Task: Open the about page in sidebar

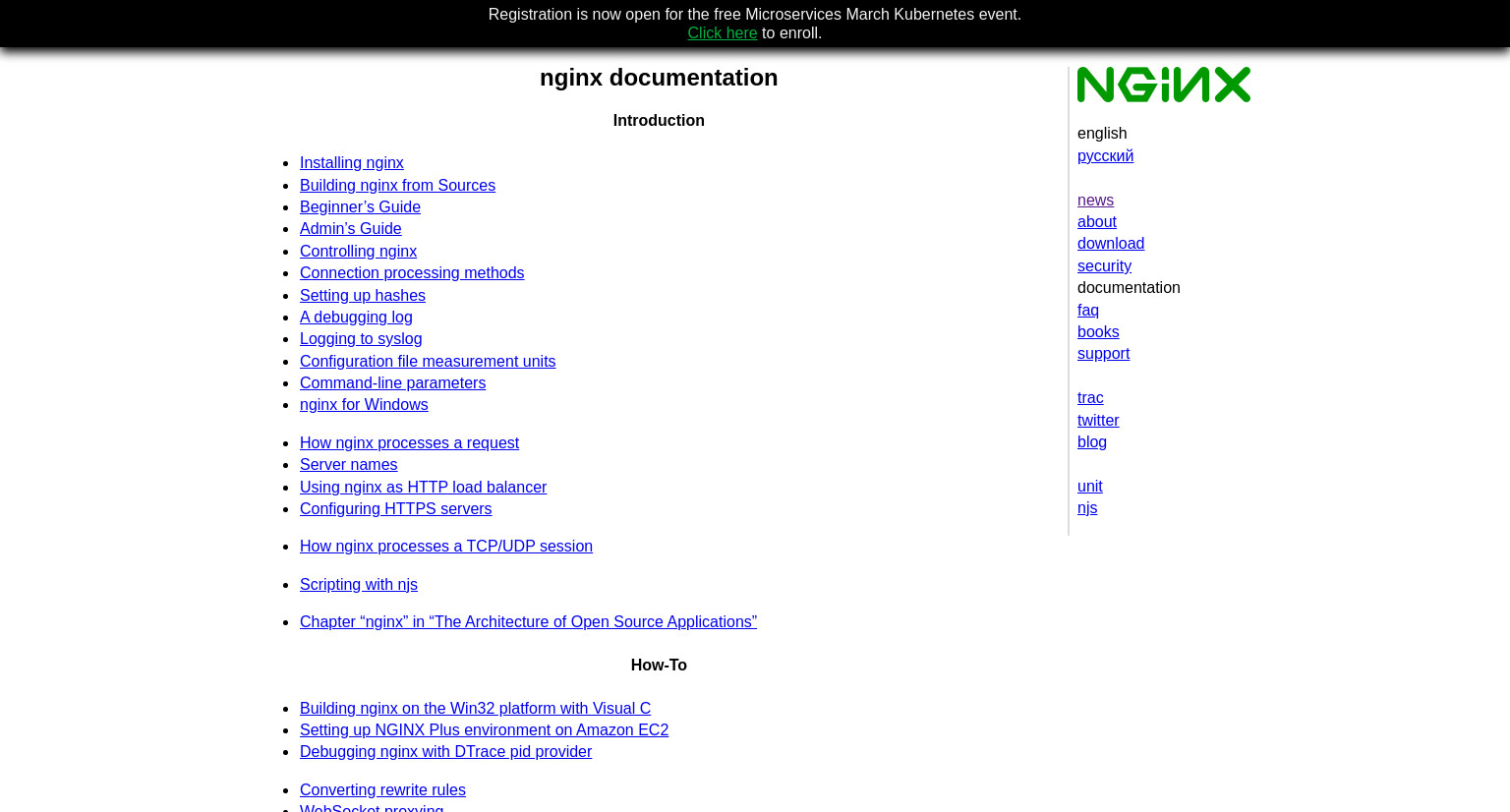Action: (x=1097, y=222)
